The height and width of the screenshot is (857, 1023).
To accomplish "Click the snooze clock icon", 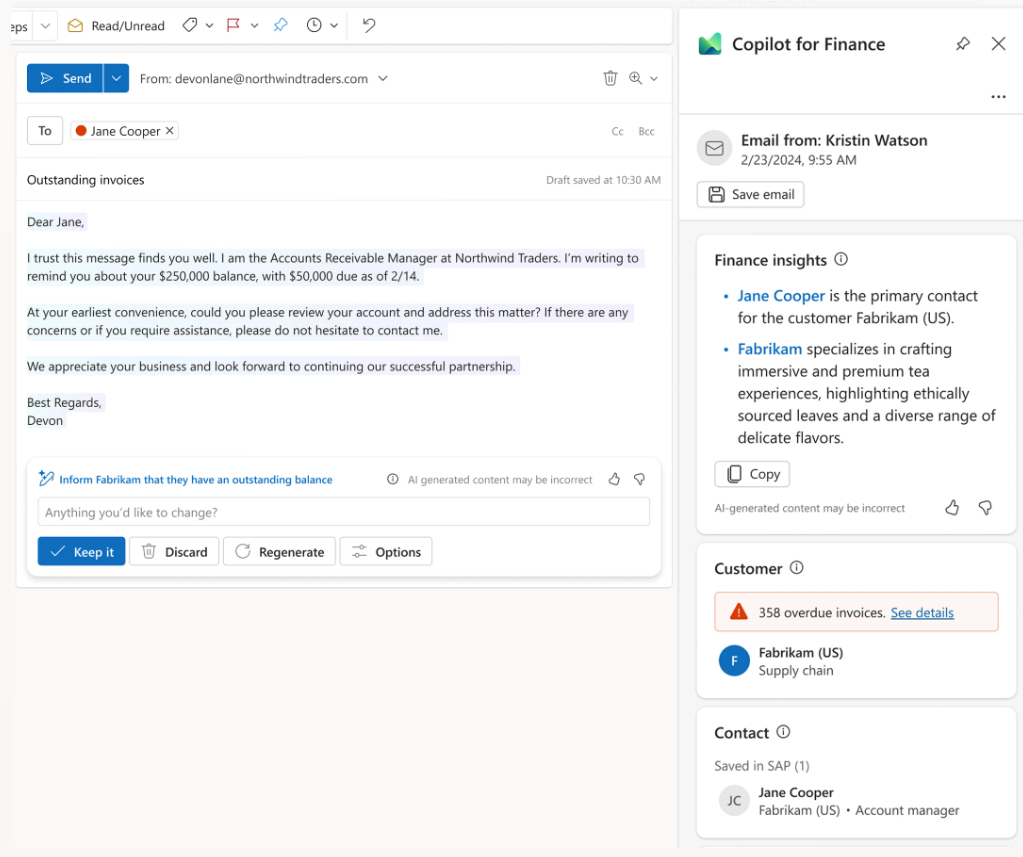I will [x=314, y=25].
